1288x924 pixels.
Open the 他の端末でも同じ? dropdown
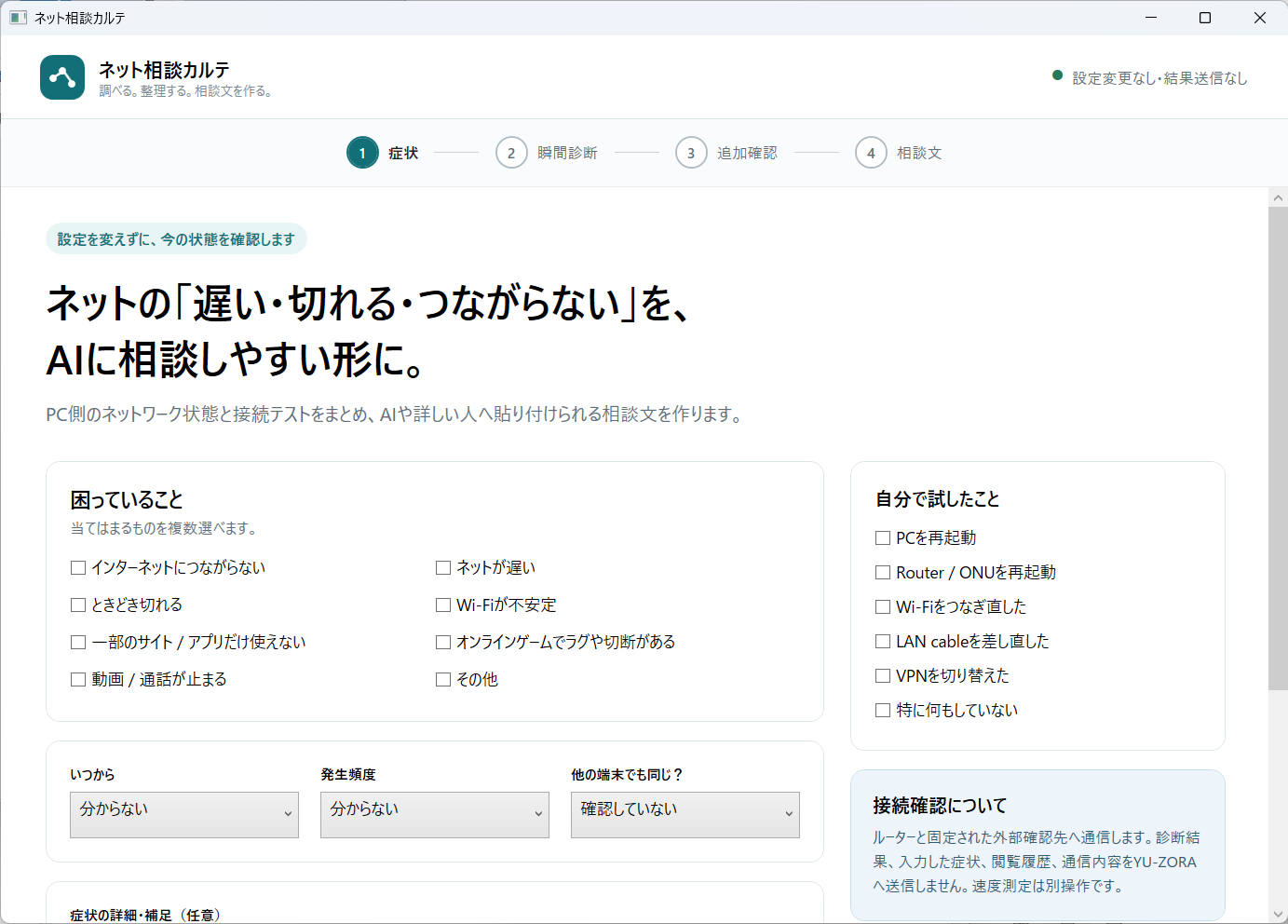point(685,815)
